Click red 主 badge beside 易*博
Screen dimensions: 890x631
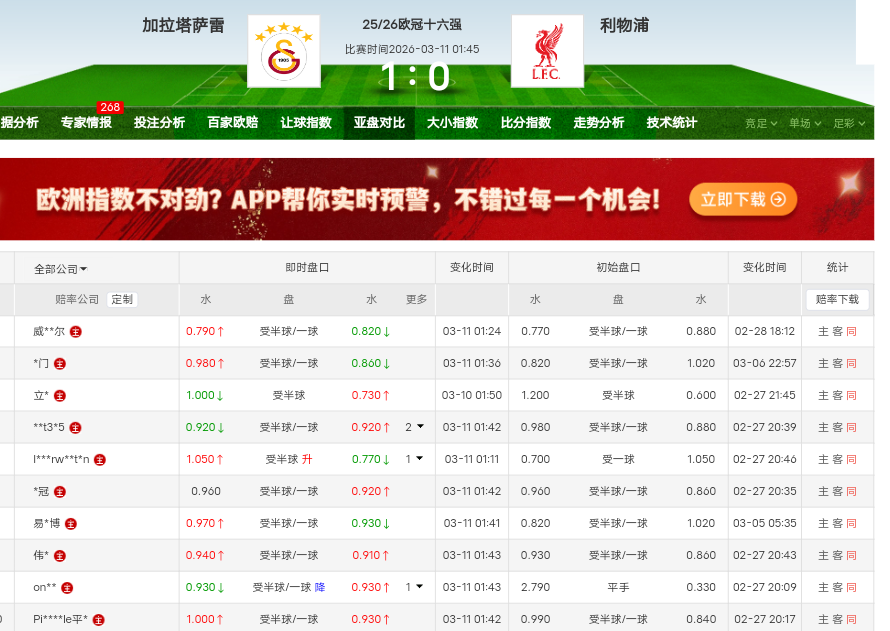[71, 523]
